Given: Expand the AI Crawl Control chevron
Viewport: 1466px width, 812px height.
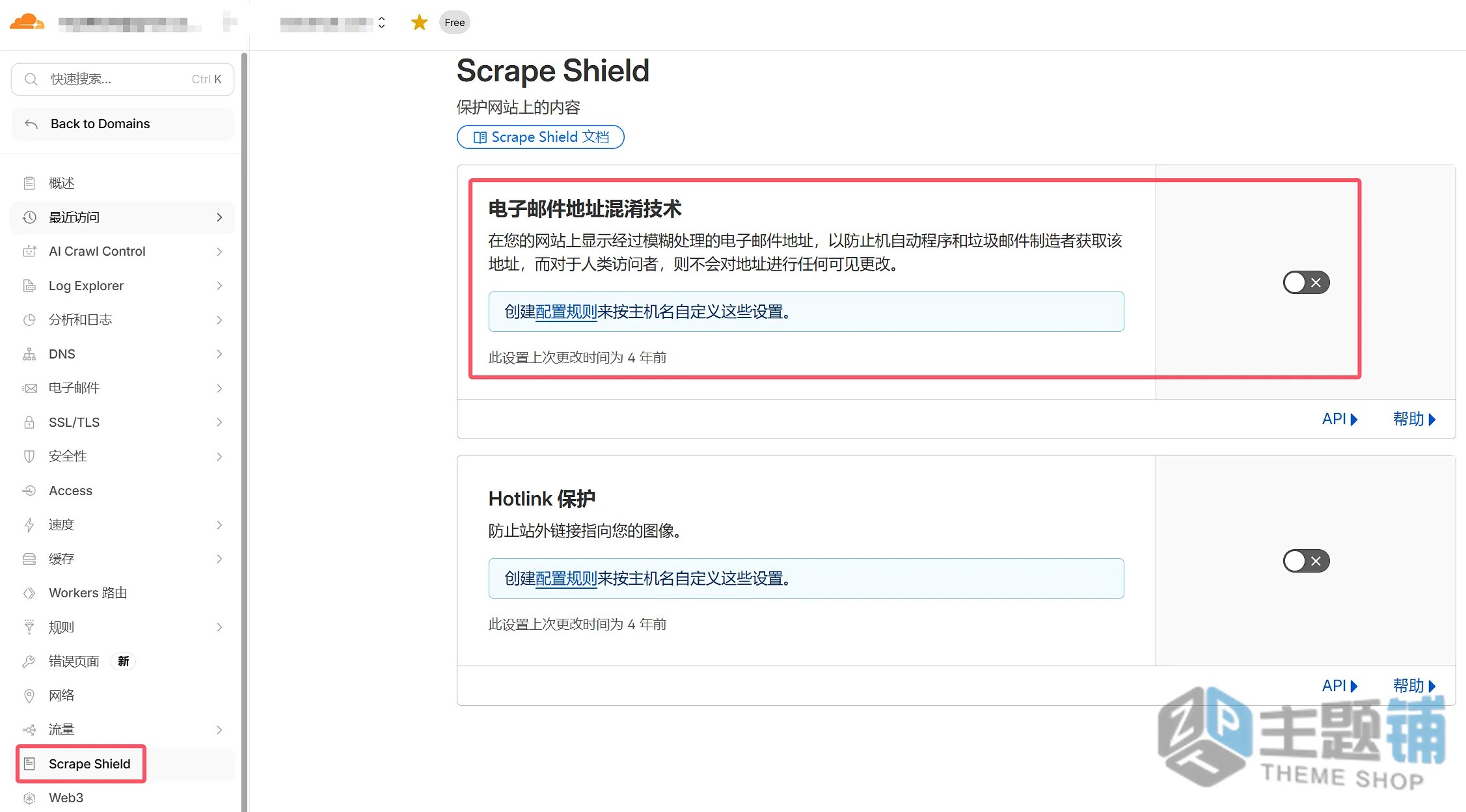Looking at the screenshot, I should coord(219,252).
